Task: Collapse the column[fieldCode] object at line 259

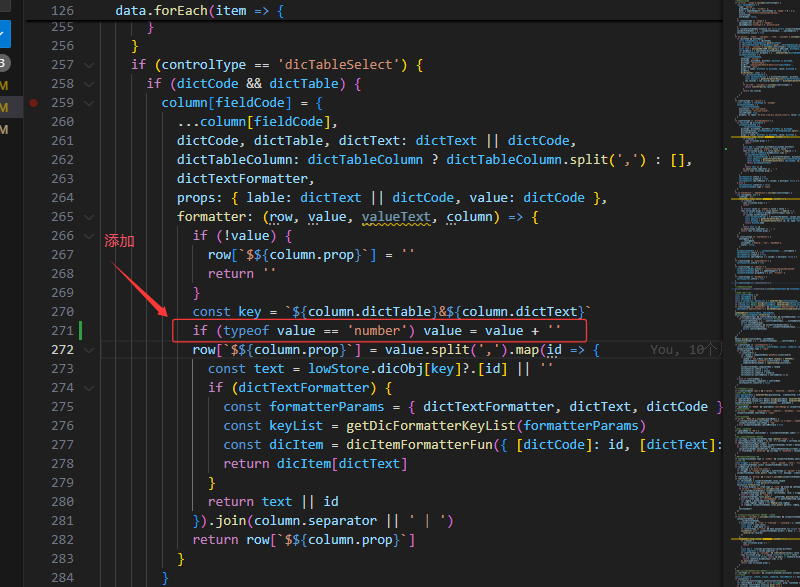Action: (x=89, y=103)
